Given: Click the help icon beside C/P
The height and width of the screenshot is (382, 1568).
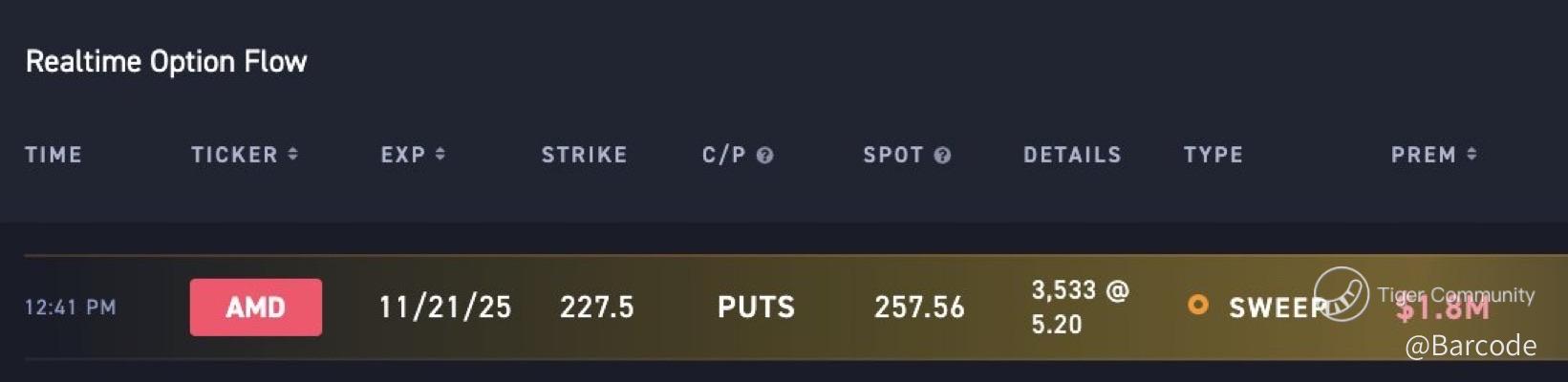Looking at the screenshot, I should (764, 156).
